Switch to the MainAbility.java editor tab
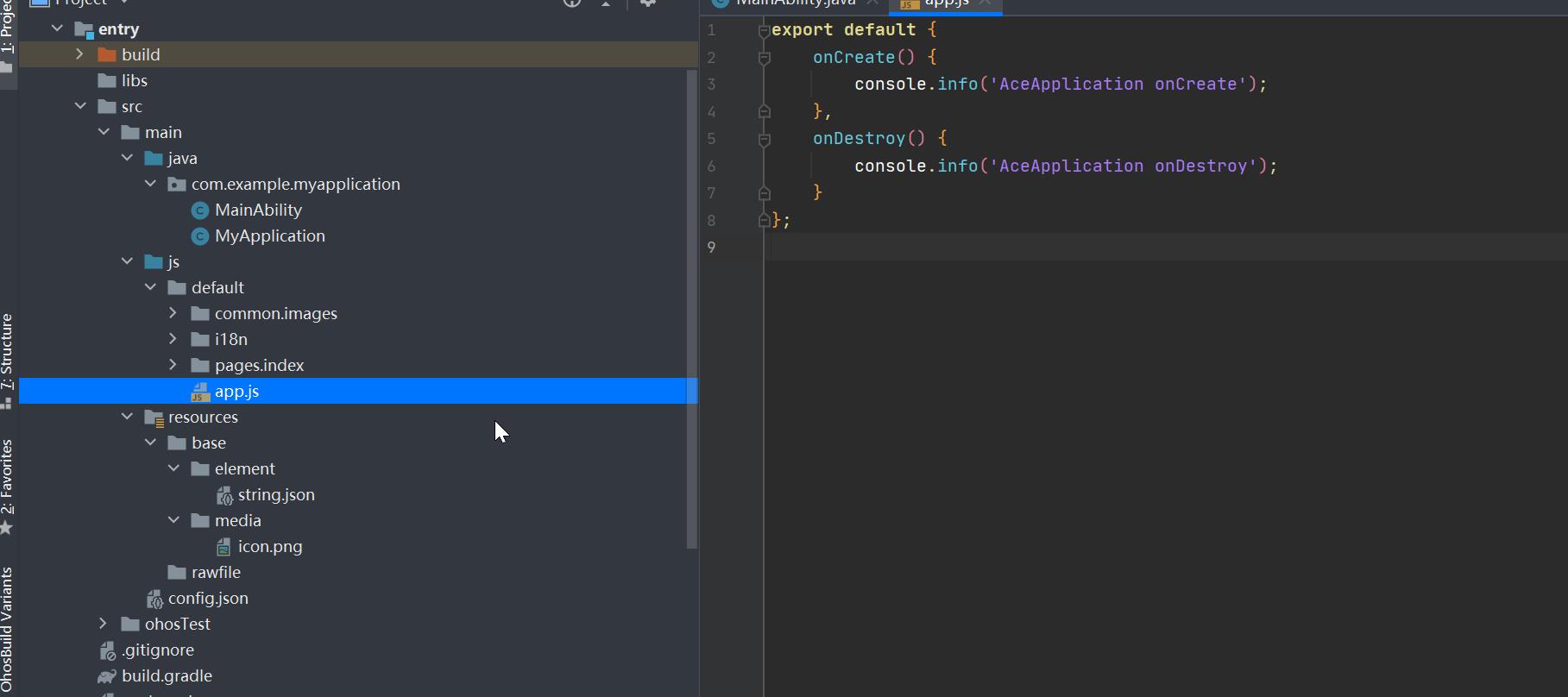This screenshot has height=697, width=1568. (795, 3)
